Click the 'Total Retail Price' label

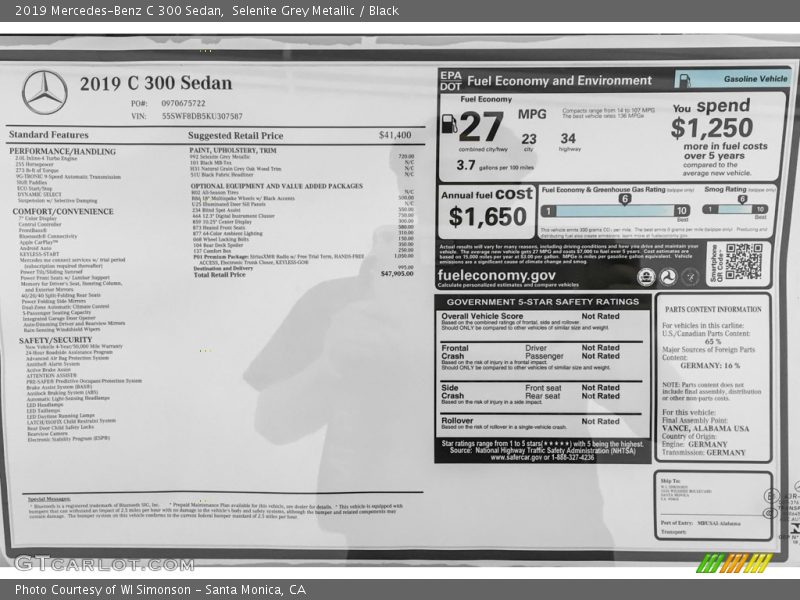219,274
